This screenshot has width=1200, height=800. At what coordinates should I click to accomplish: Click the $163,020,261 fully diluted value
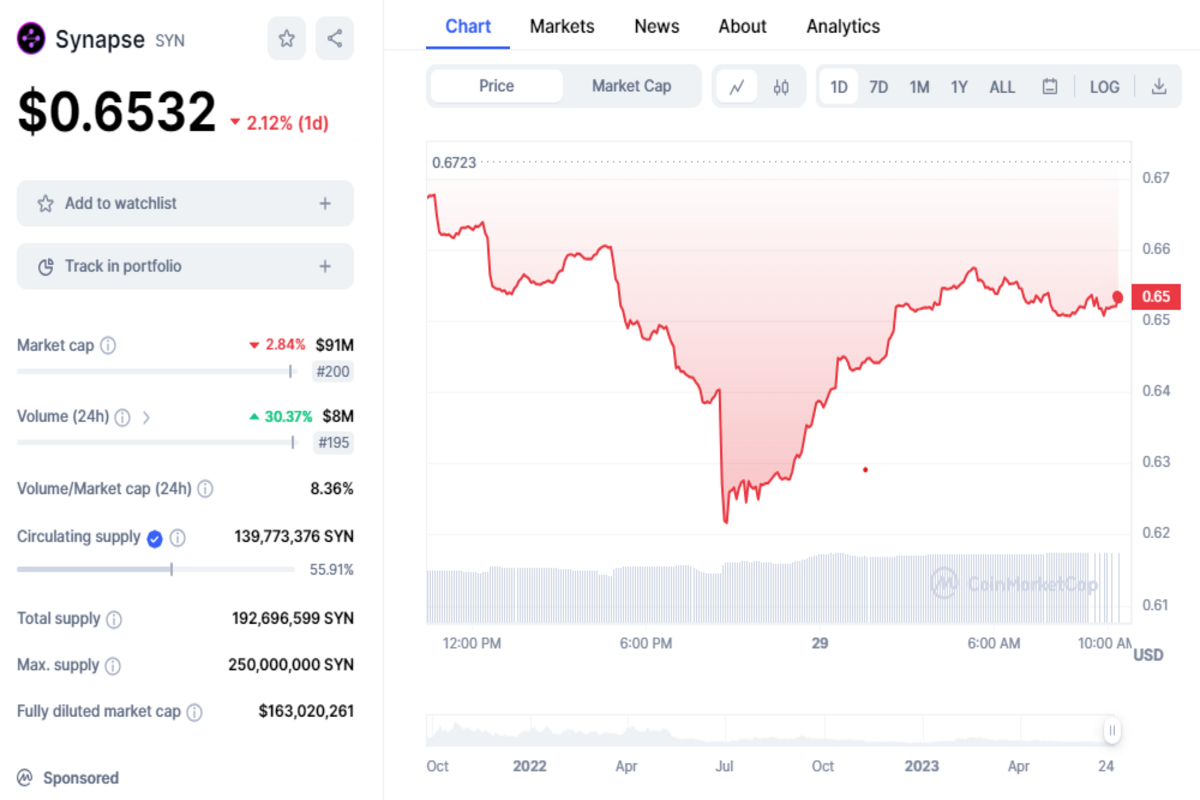(x=306, y=712)
